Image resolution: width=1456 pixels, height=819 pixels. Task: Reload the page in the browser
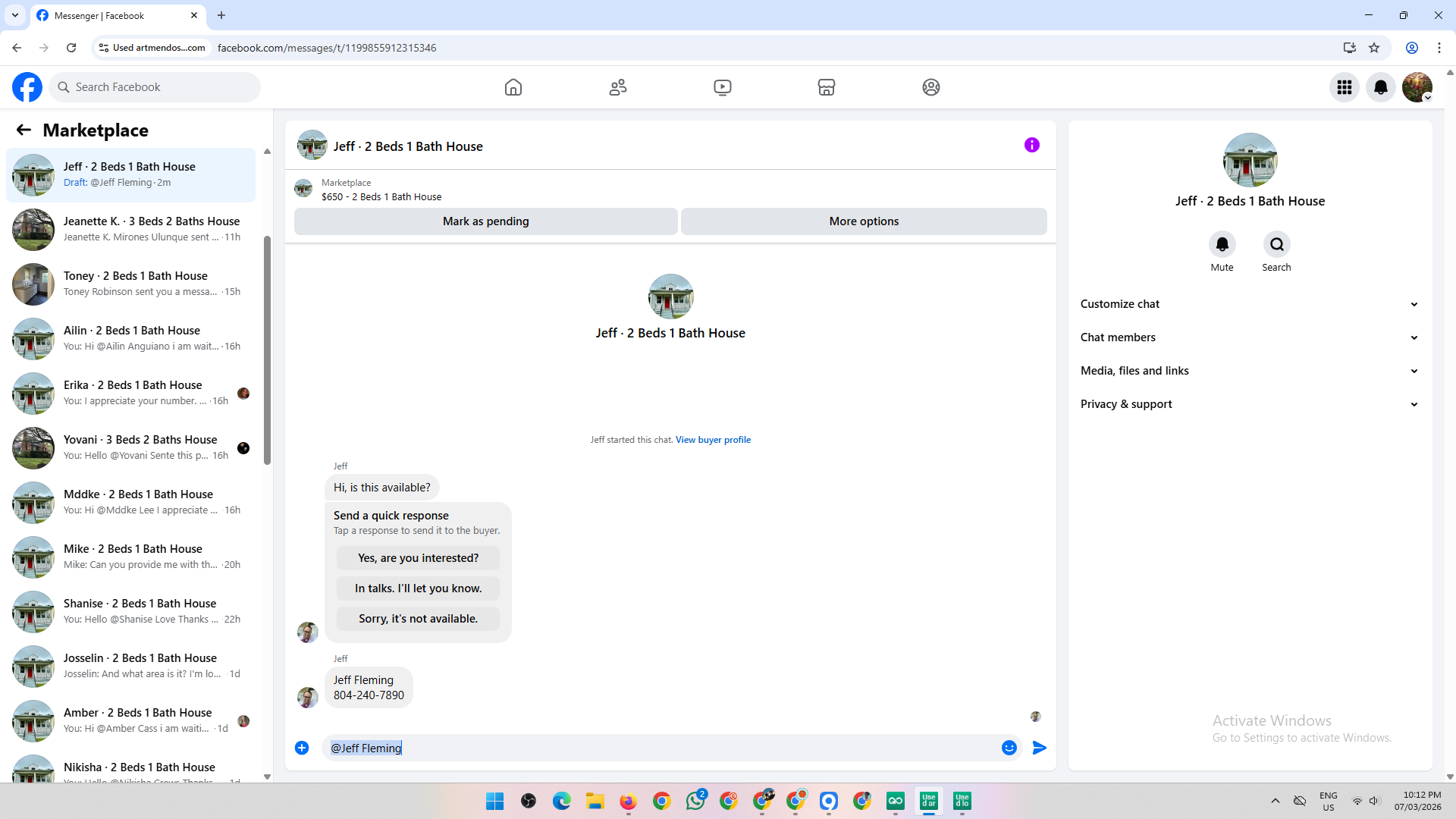click(x=71, y=48)
